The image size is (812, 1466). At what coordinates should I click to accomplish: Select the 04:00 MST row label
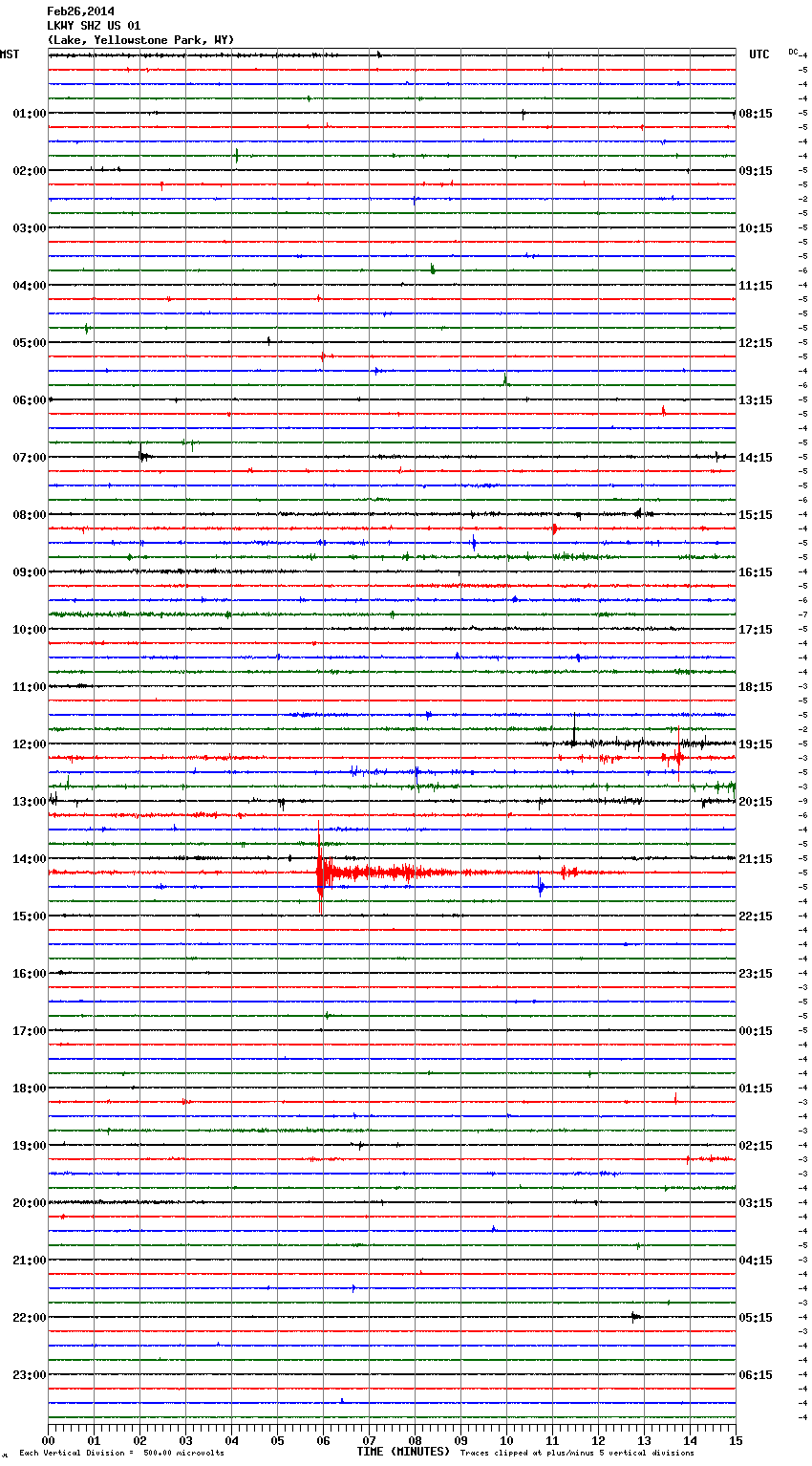pos(30,286)
